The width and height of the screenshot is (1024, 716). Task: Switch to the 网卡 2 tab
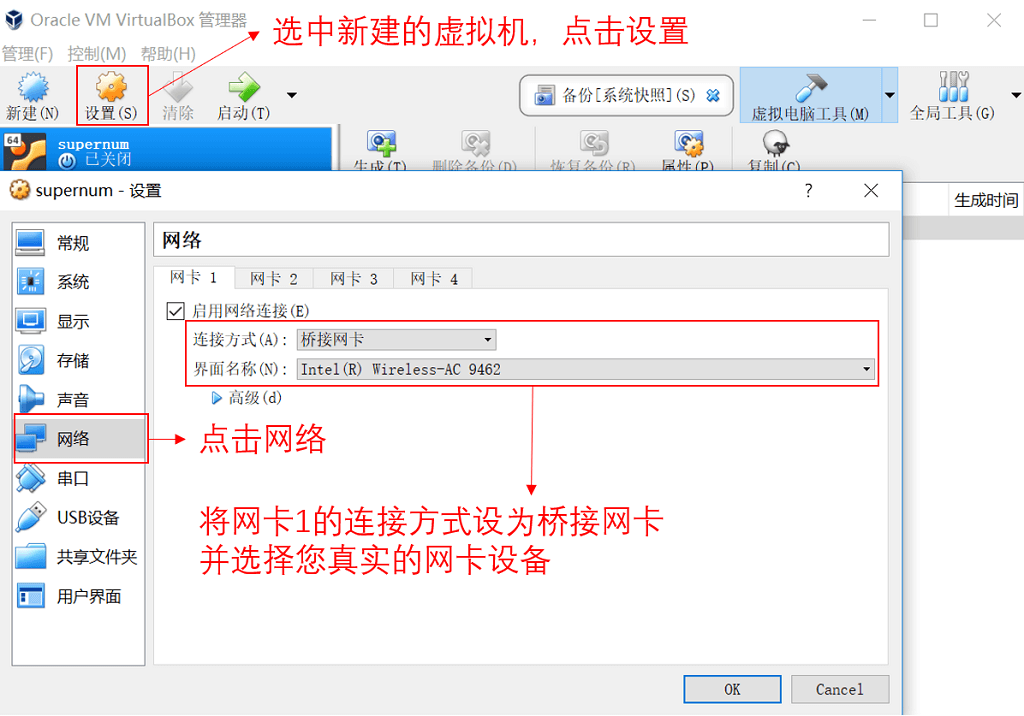(274, 279)
